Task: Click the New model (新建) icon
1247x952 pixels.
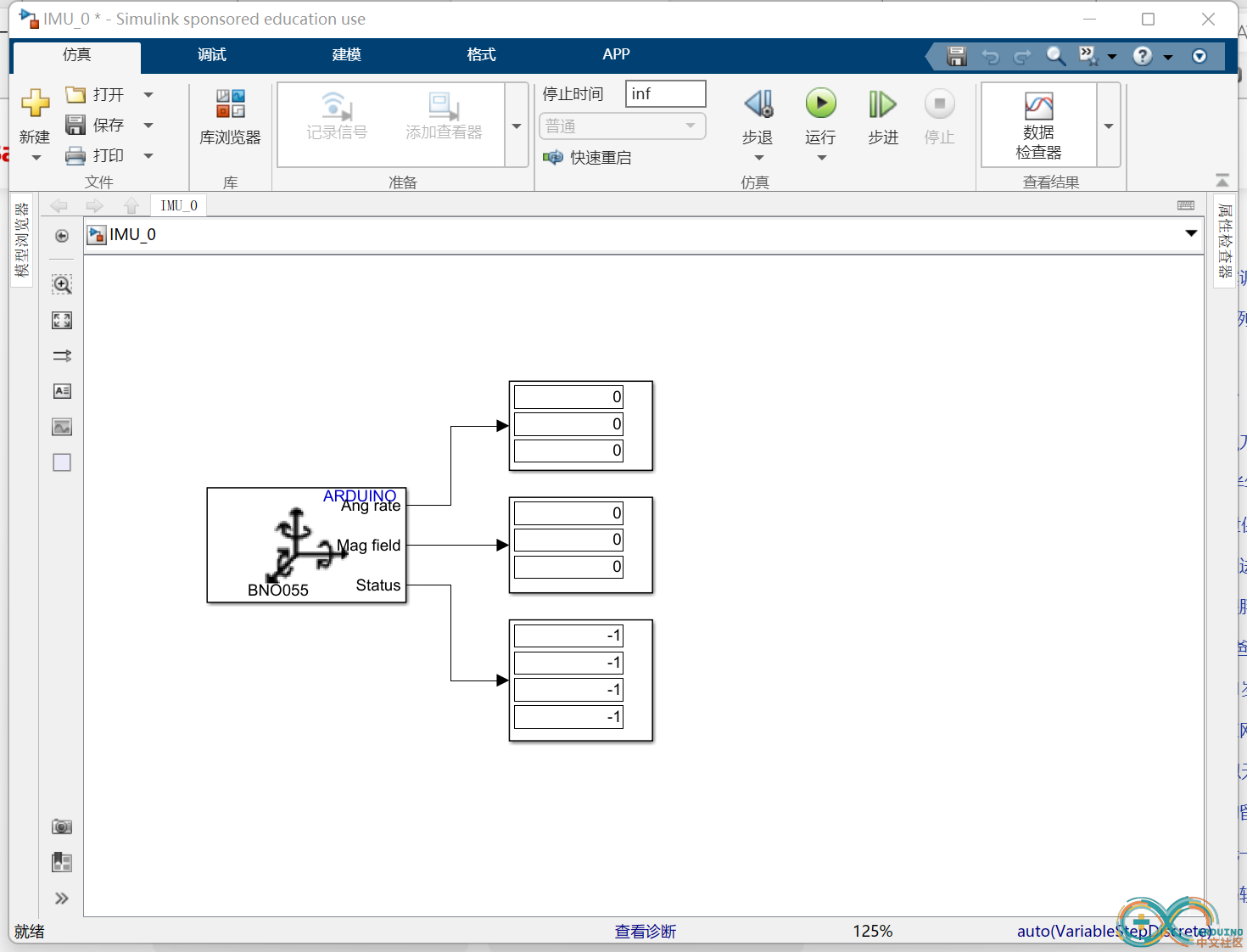Action: point(35,104)
